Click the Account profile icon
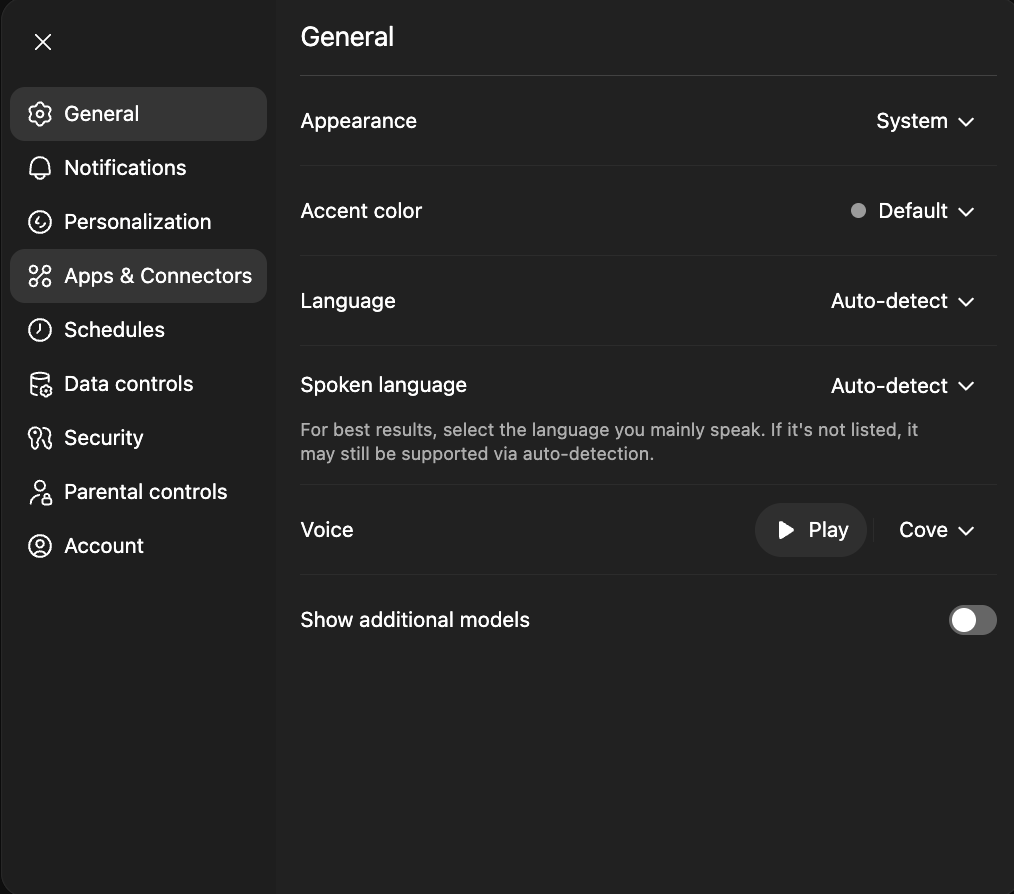The height and width of the screenshot is (894, 1014). pos(40,546)
